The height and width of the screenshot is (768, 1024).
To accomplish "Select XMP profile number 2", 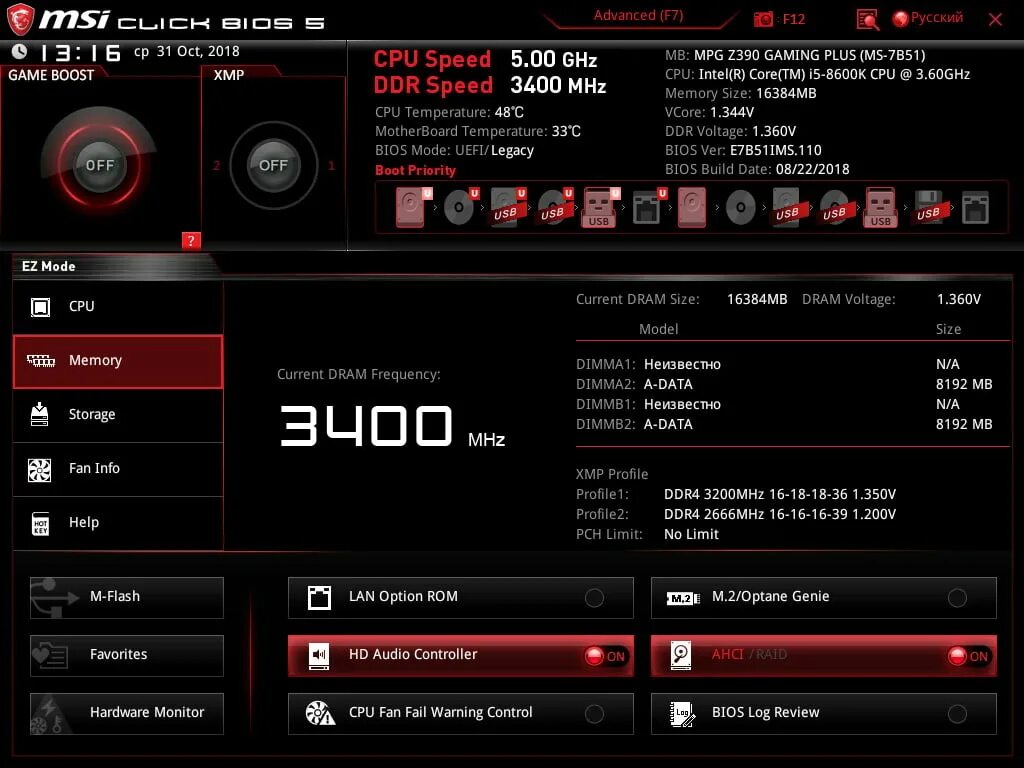I will coord(216,166).
